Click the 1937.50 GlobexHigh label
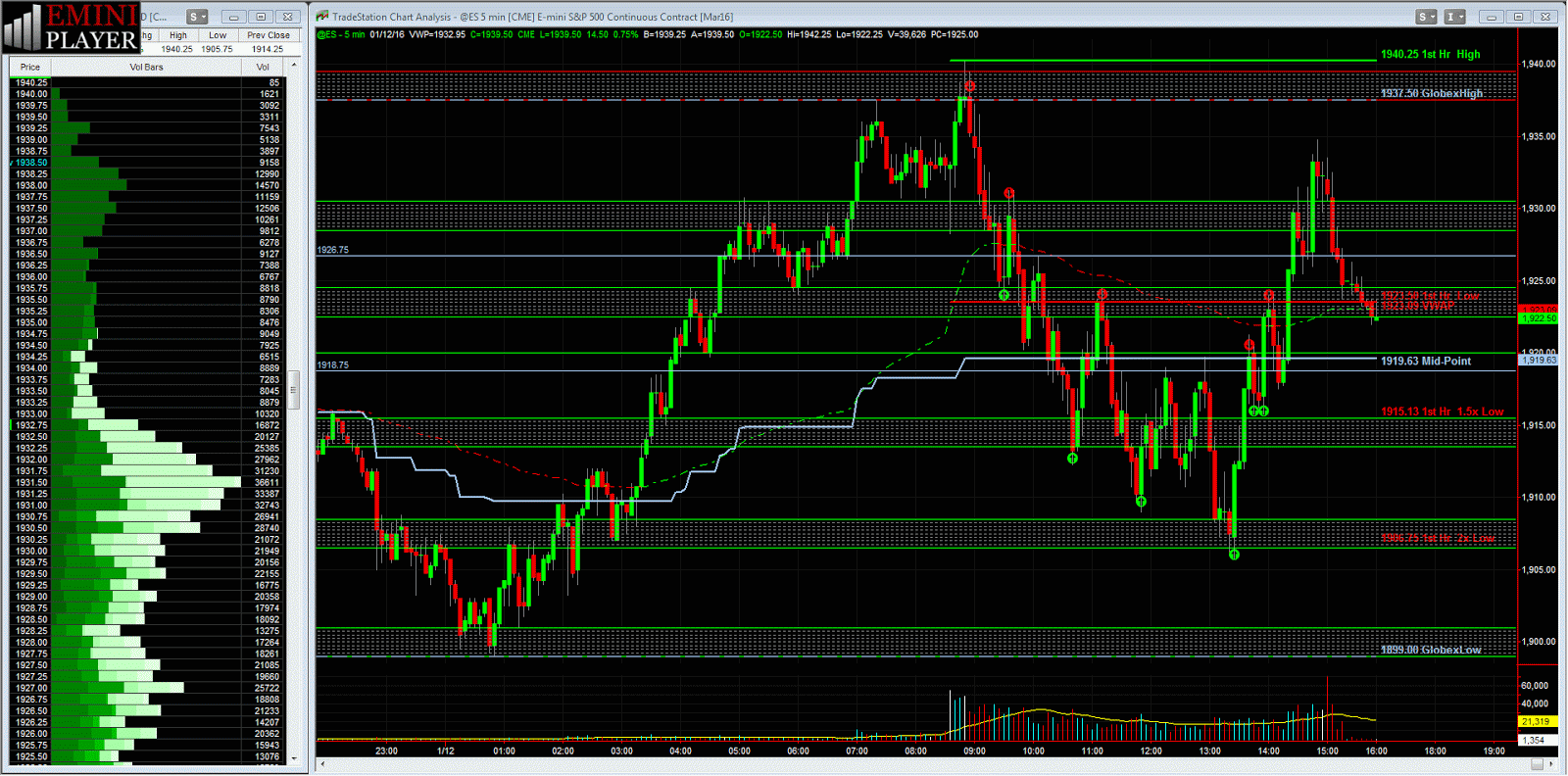The width and height of the screenshot is (1568, 776). click(x=1431, y=94)
